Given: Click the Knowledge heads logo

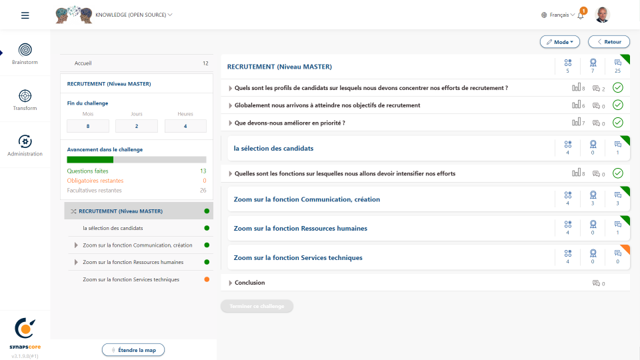Looking at the screenshot, I should (74, 15).
